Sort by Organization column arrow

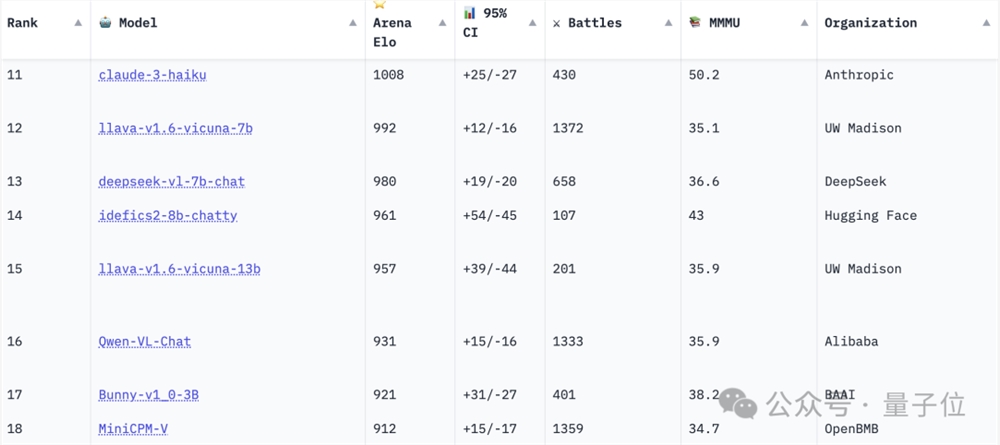[986, 23]
